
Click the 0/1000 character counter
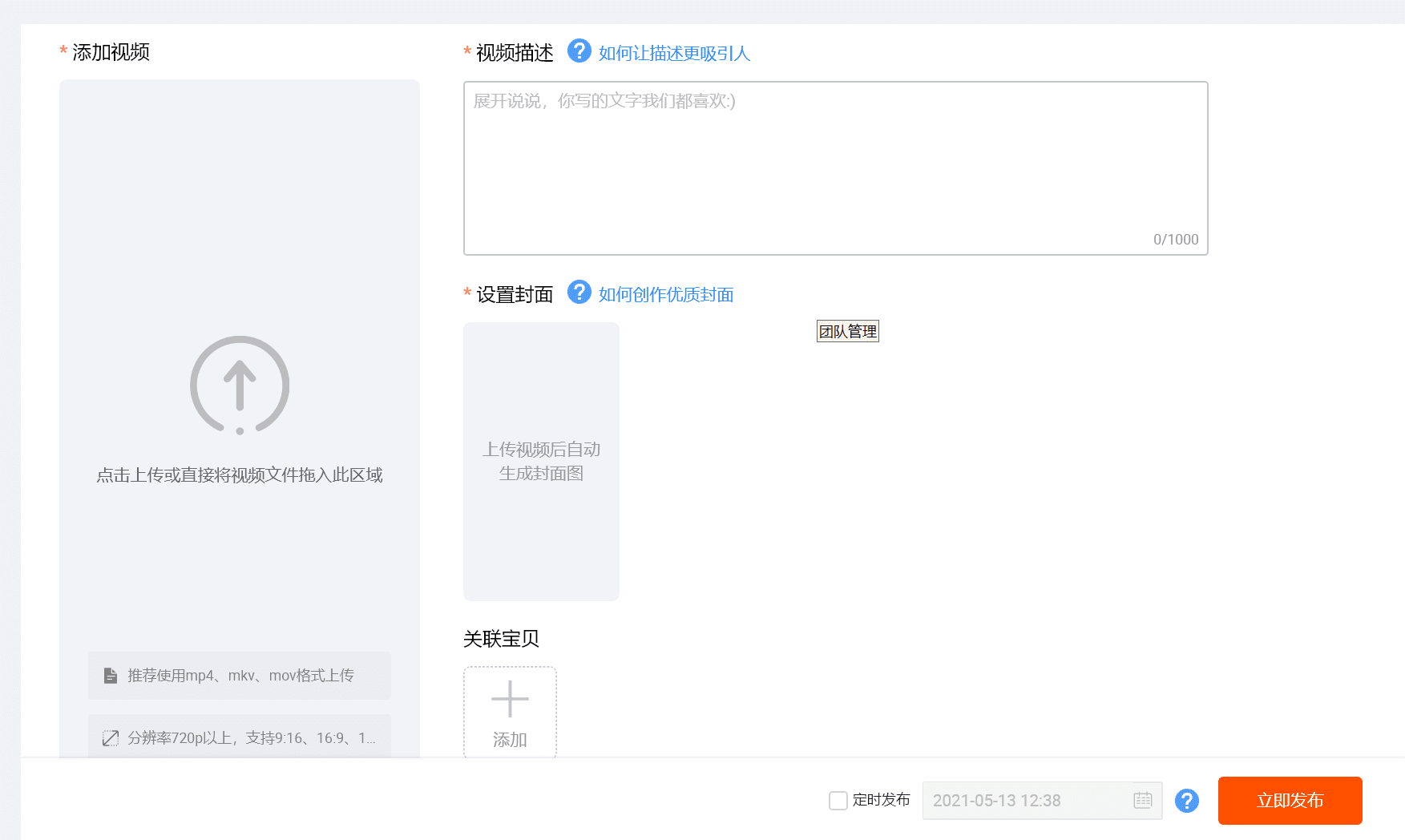pyautogui.click(x=1176, y=240)
